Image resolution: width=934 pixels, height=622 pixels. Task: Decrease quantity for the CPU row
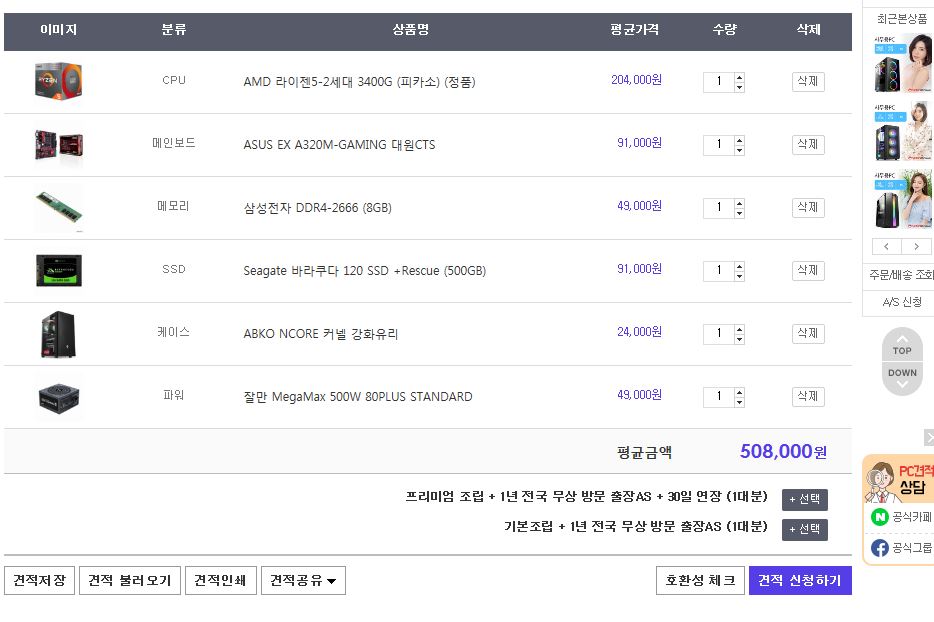click(739, 87)
